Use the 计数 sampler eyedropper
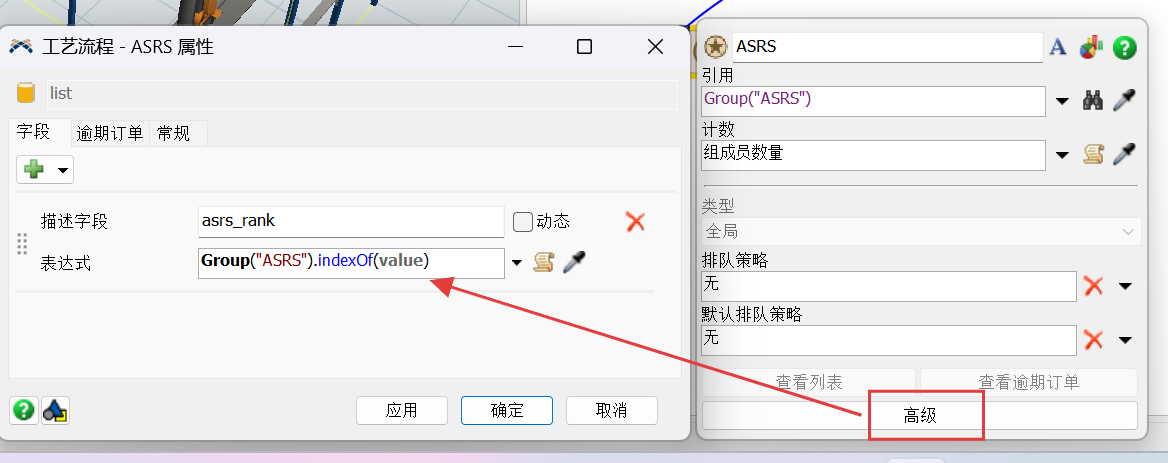This screenshot has height=463, width=1168. (x=1124, y=155)
